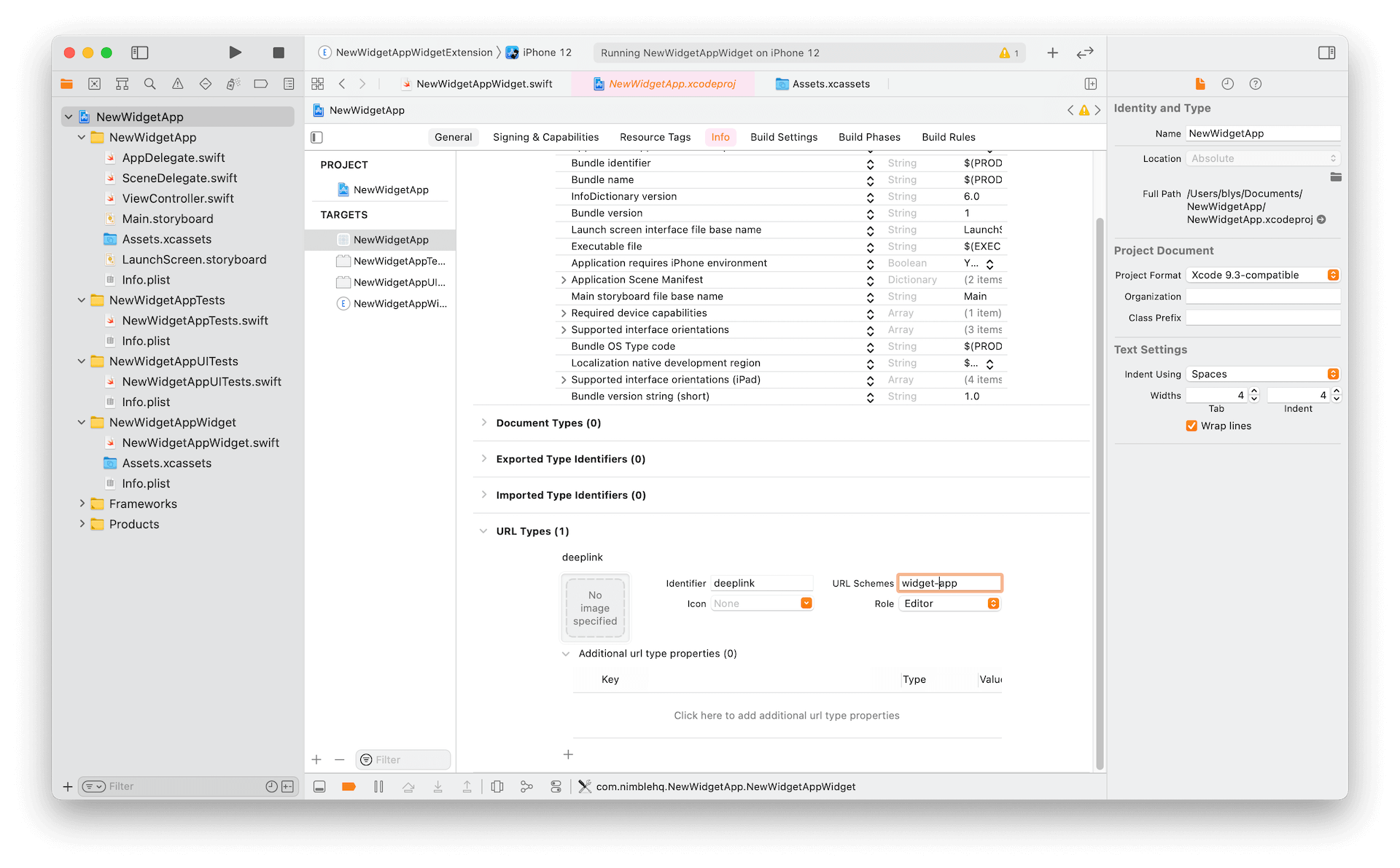Expand the Application Scene Manifest row
The height and width of the screenshot is (868, 1400).
point(563,280)
